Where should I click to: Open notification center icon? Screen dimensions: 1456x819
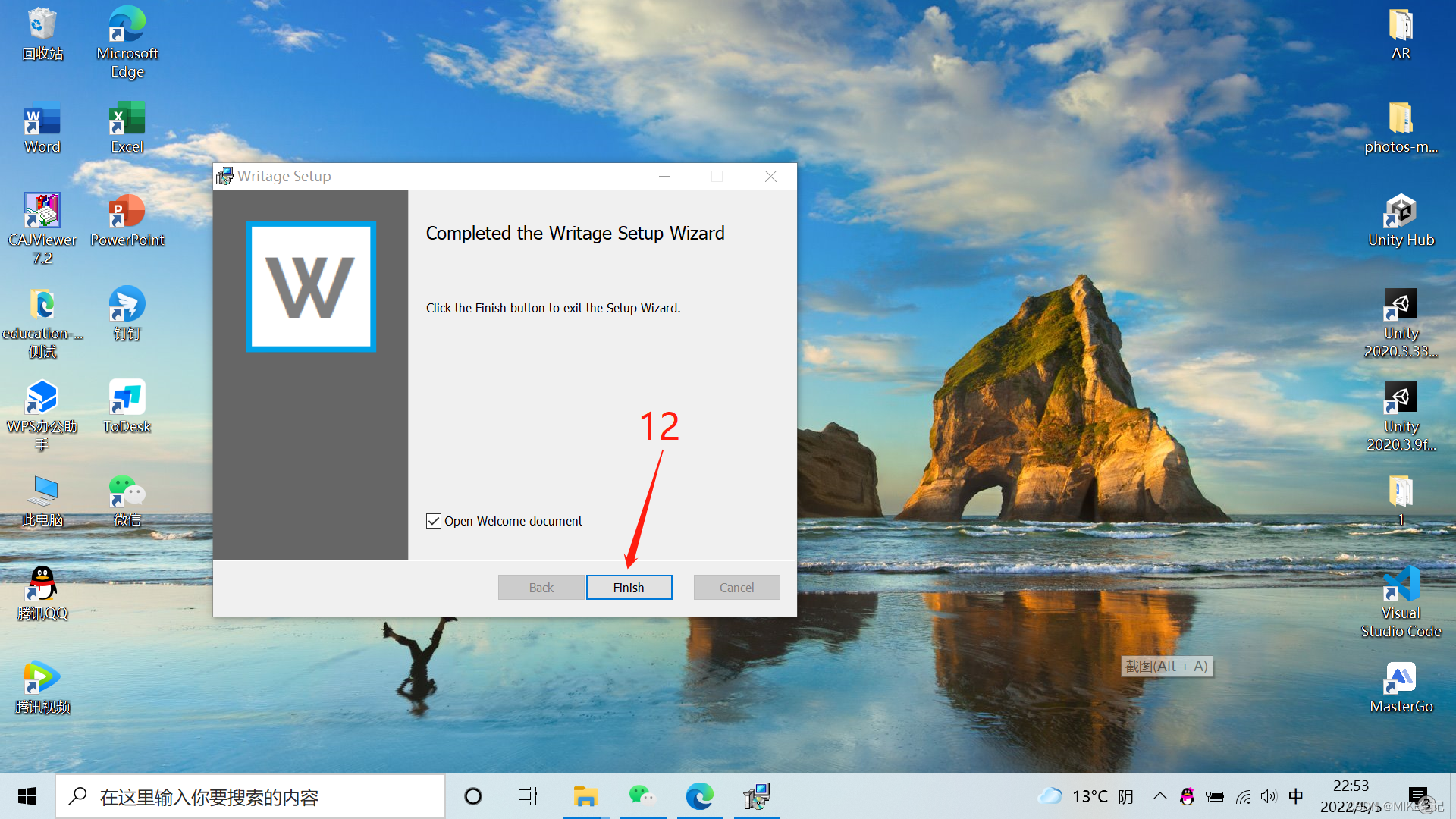point(1418,795)
